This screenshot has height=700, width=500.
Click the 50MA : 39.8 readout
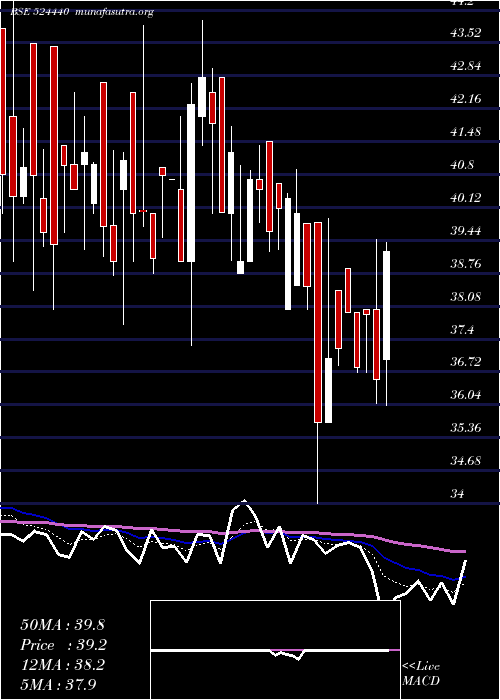pyautogui.click(x=62, y=625)
